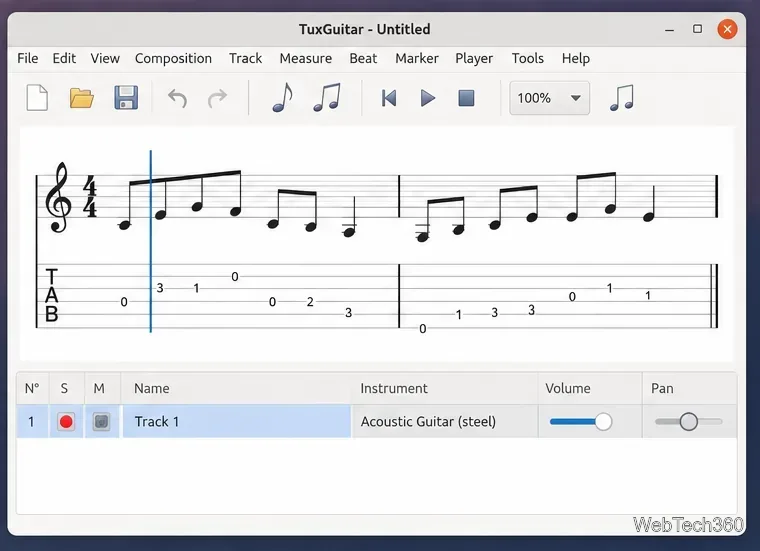The height and width of the screenshot is (551, 760).
Task: Open the Tools menu
Action: tap(527, 58)
